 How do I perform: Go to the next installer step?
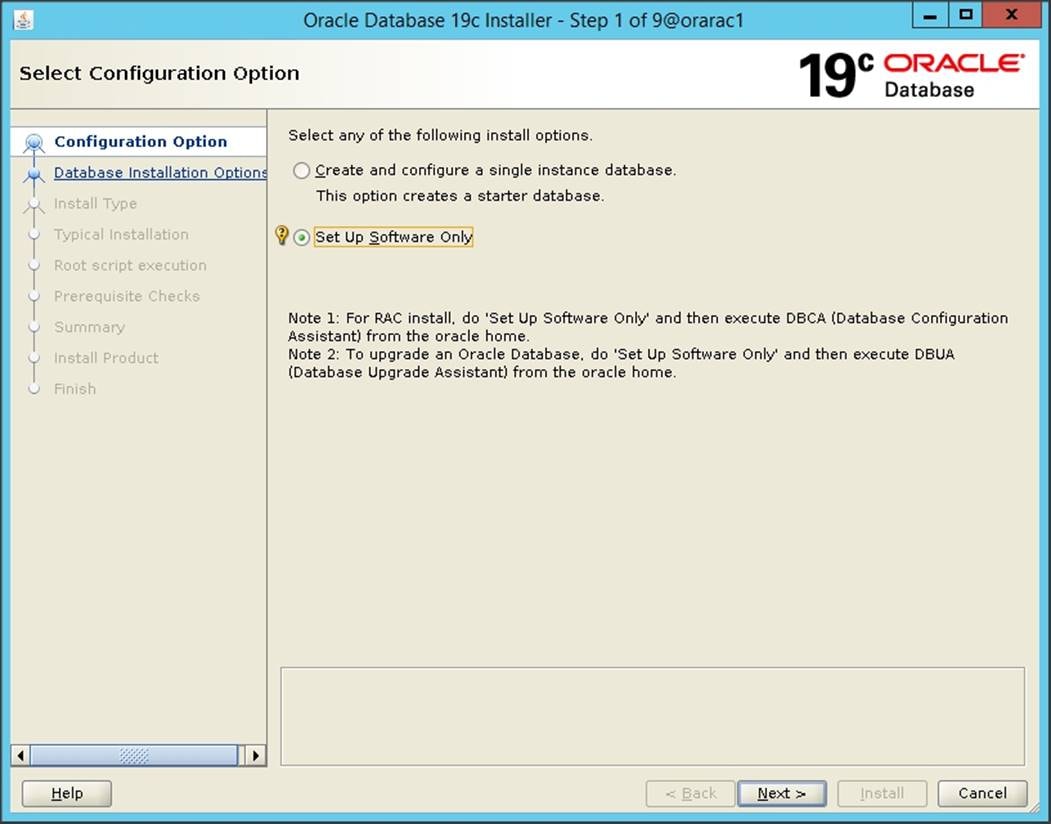[x=782, y=793]
